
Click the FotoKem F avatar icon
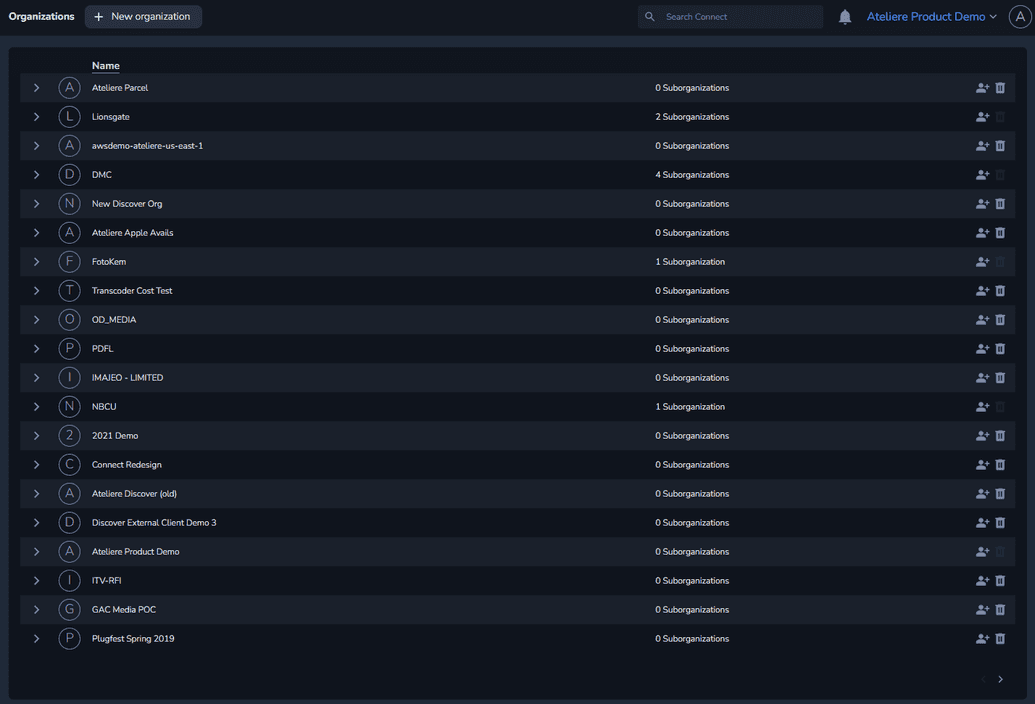(69, 262)
